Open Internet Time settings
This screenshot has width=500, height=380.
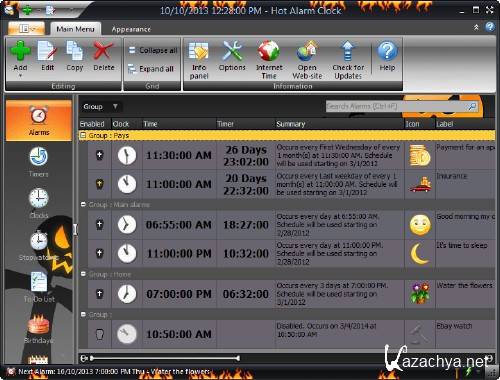tap(269, 60)
